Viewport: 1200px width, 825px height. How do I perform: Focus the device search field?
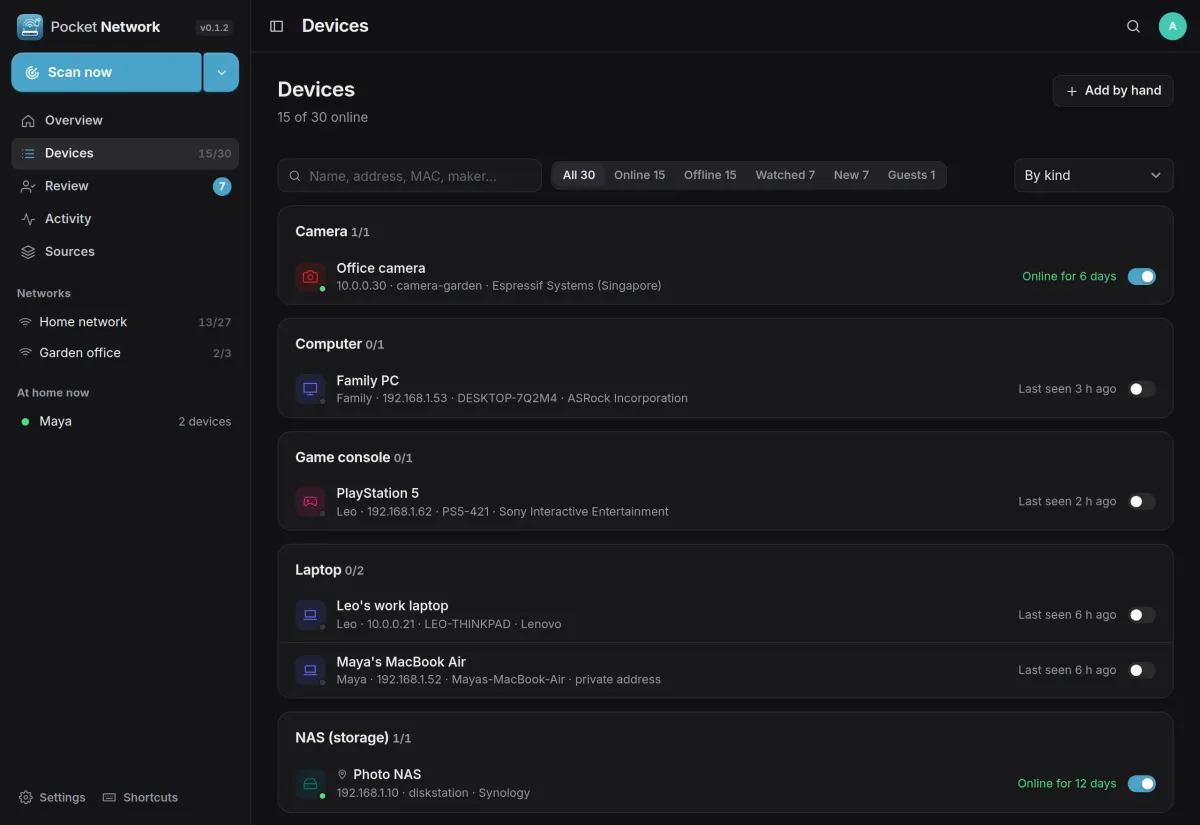pyautogui.click(x=409, y=175)
